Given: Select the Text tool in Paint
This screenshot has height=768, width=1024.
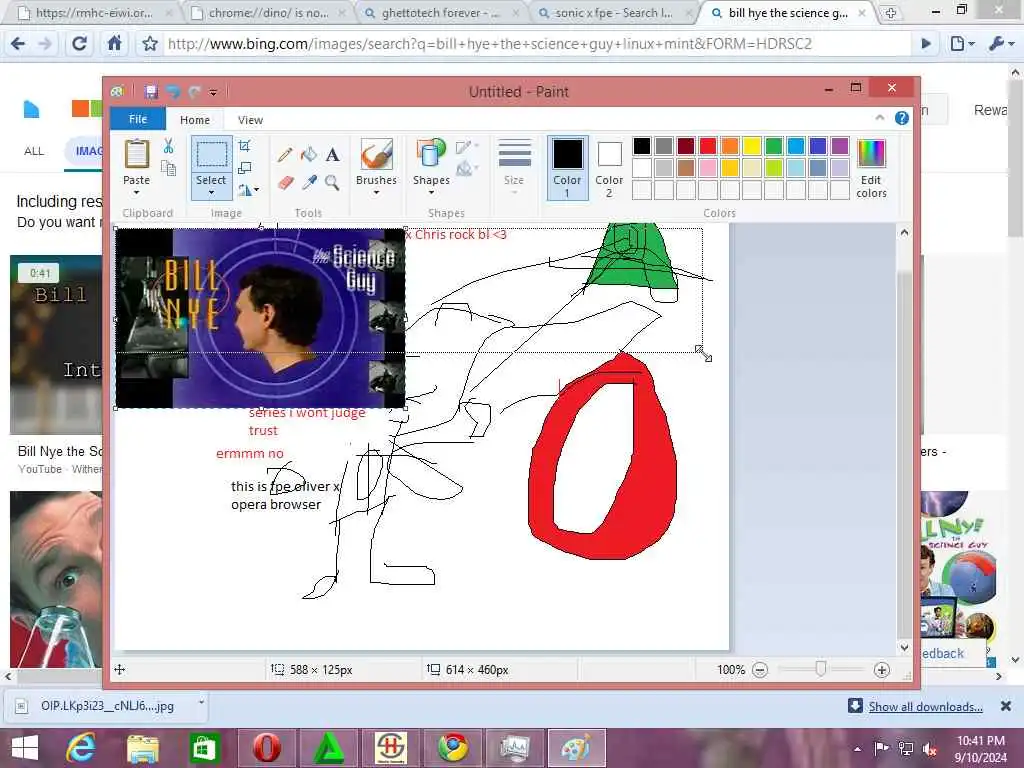Looking at the screenshot, I should pyautogui.click(x=332, y=155).
